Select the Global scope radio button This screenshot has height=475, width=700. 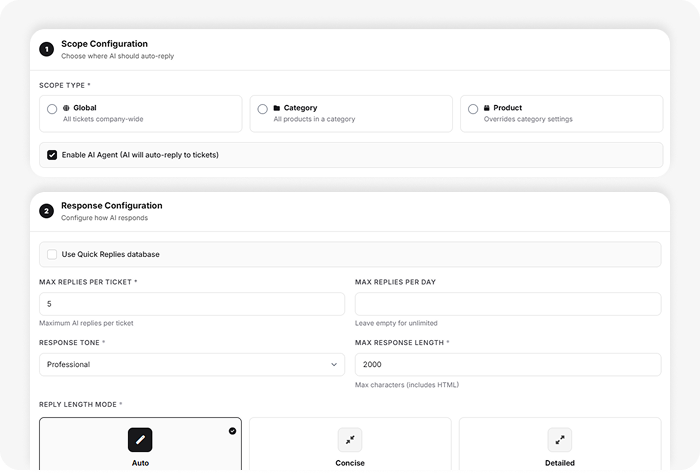[x=52, y=109]
